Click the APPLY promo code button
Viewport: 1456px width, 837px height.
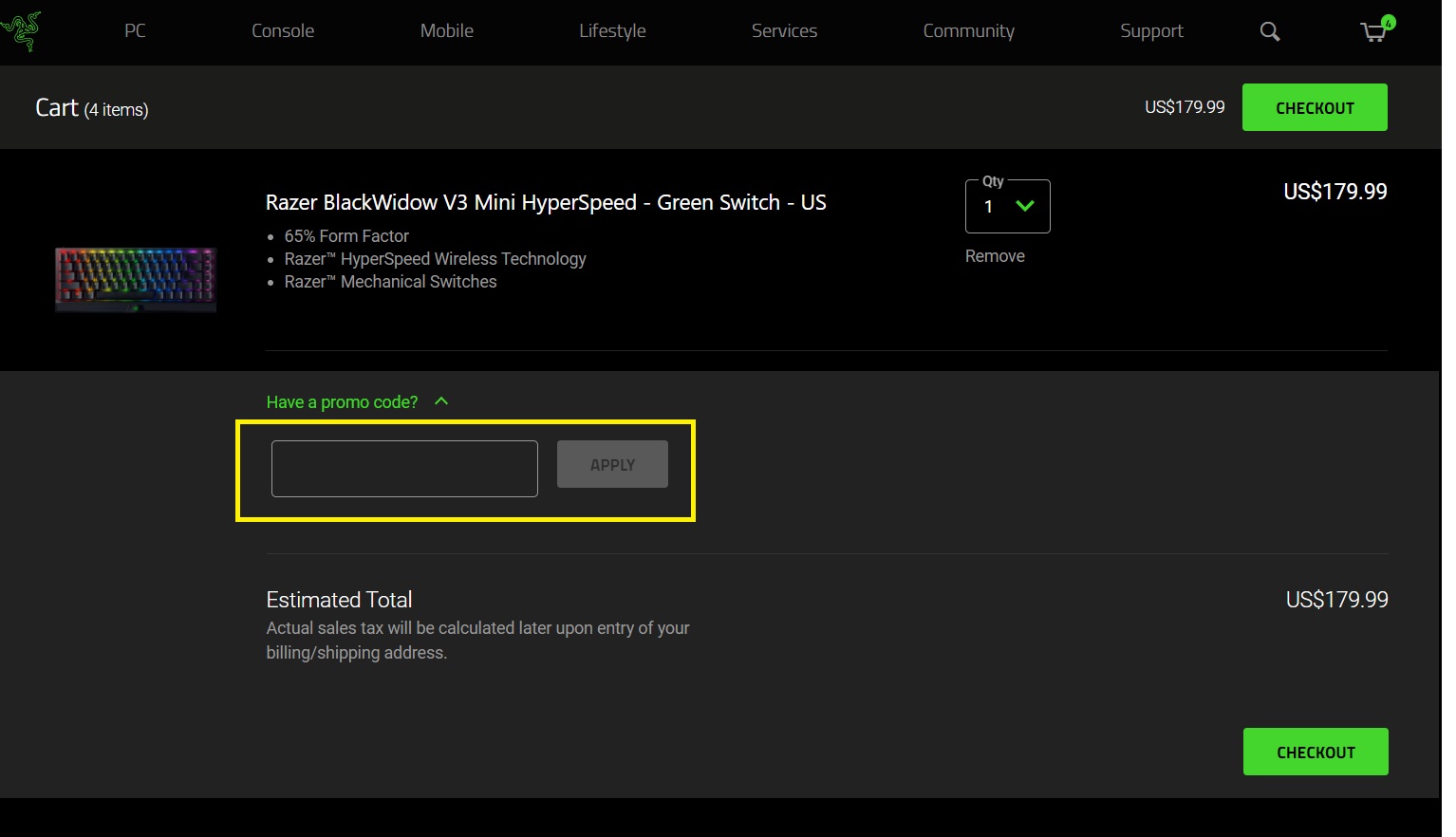612,464
